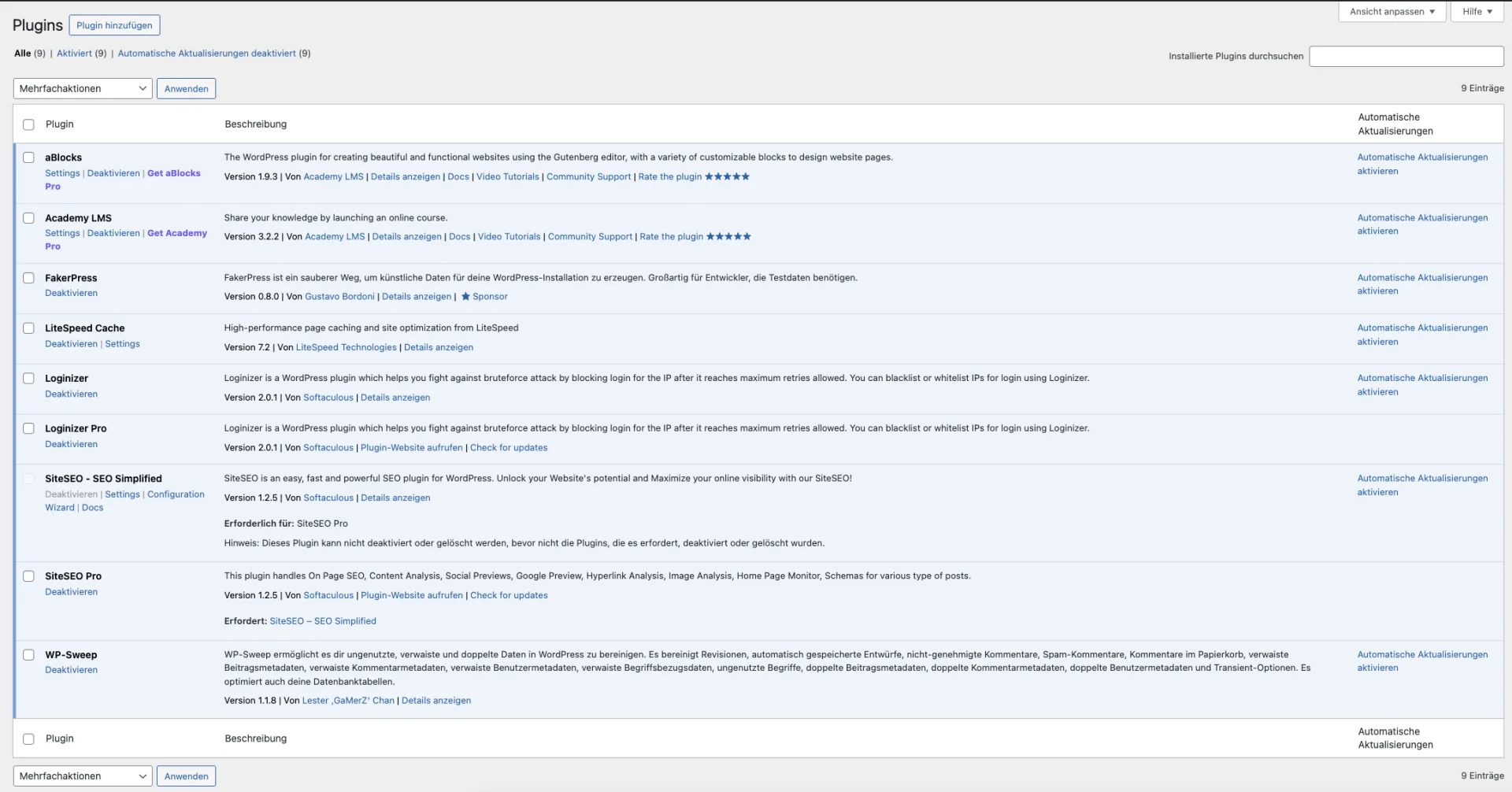Select the Loginizer Pro plugin checkbox
The width and height of the screenshot is (1512, 792).
point(28,428)
